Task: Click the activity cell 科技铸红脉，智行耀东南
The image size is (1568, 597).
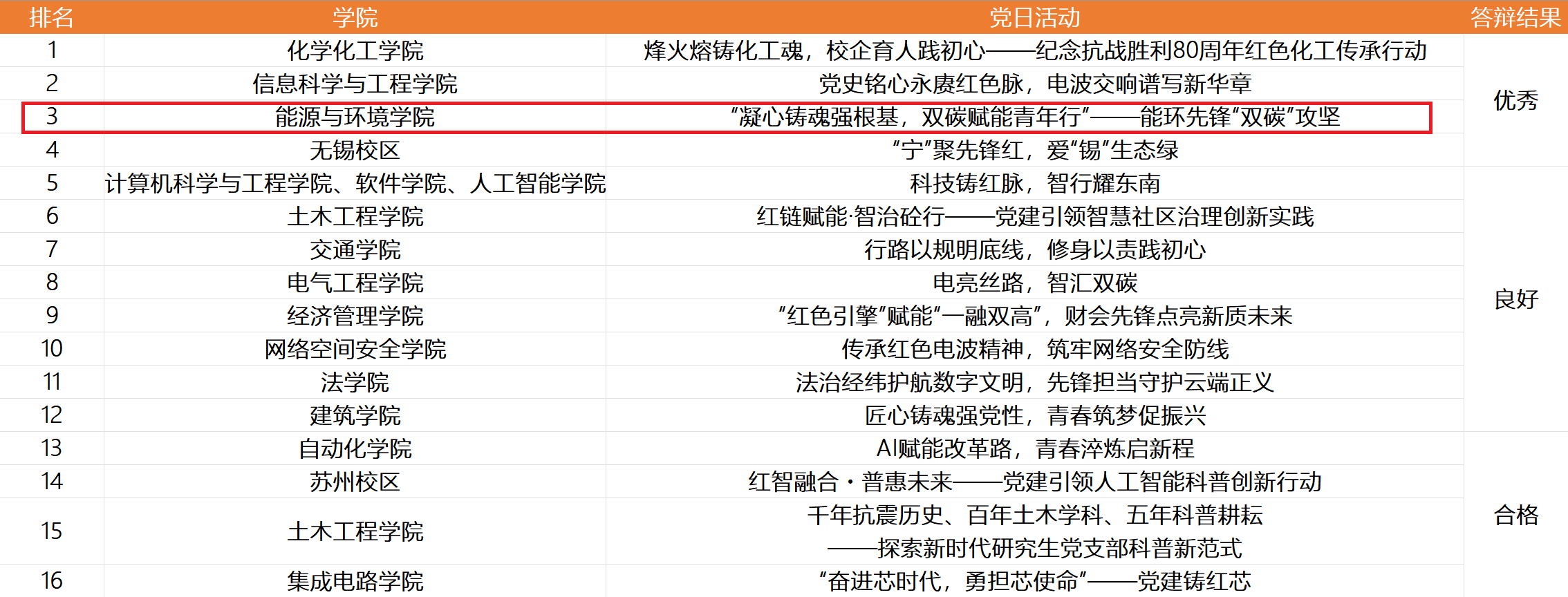Action: pyautogui.click(x=1034, y=183)
